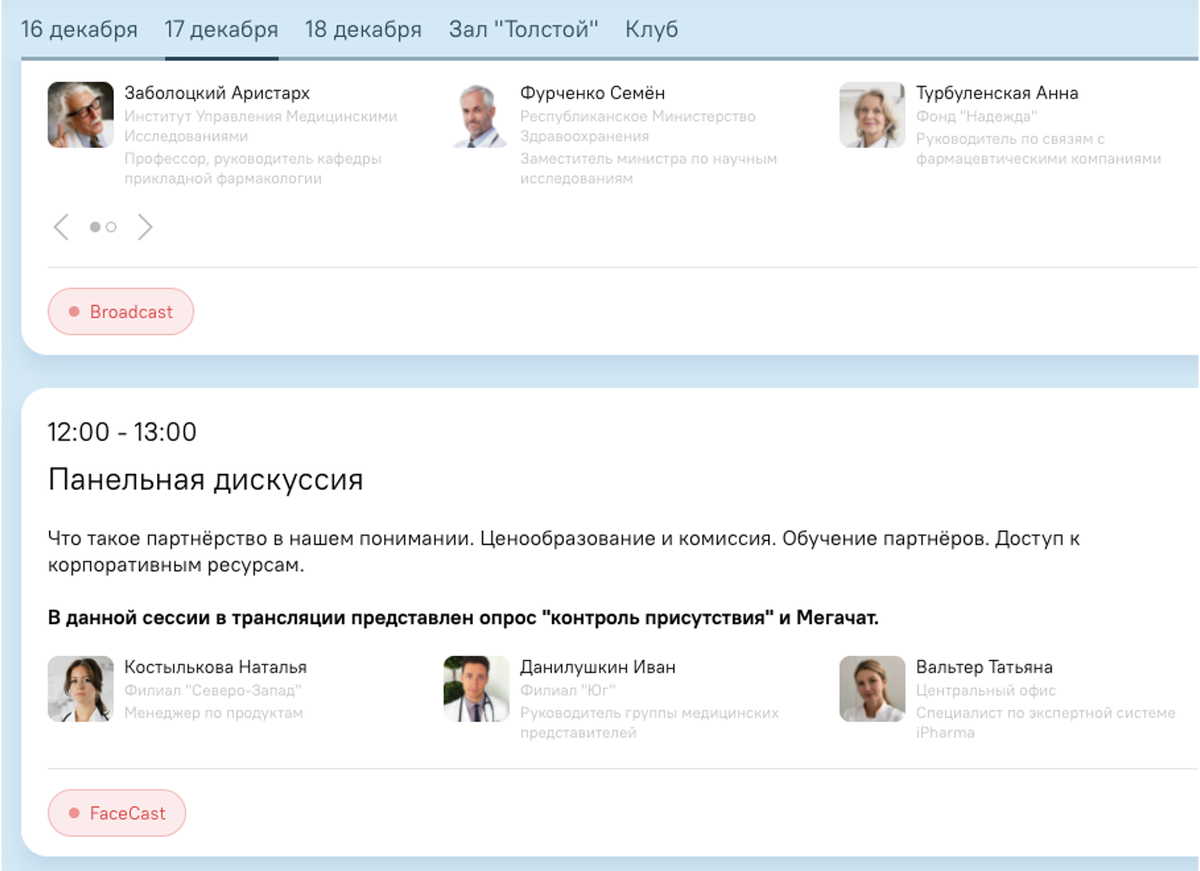
Task: Click the name Фурченко Семён
Action: [x=592, y=93]
